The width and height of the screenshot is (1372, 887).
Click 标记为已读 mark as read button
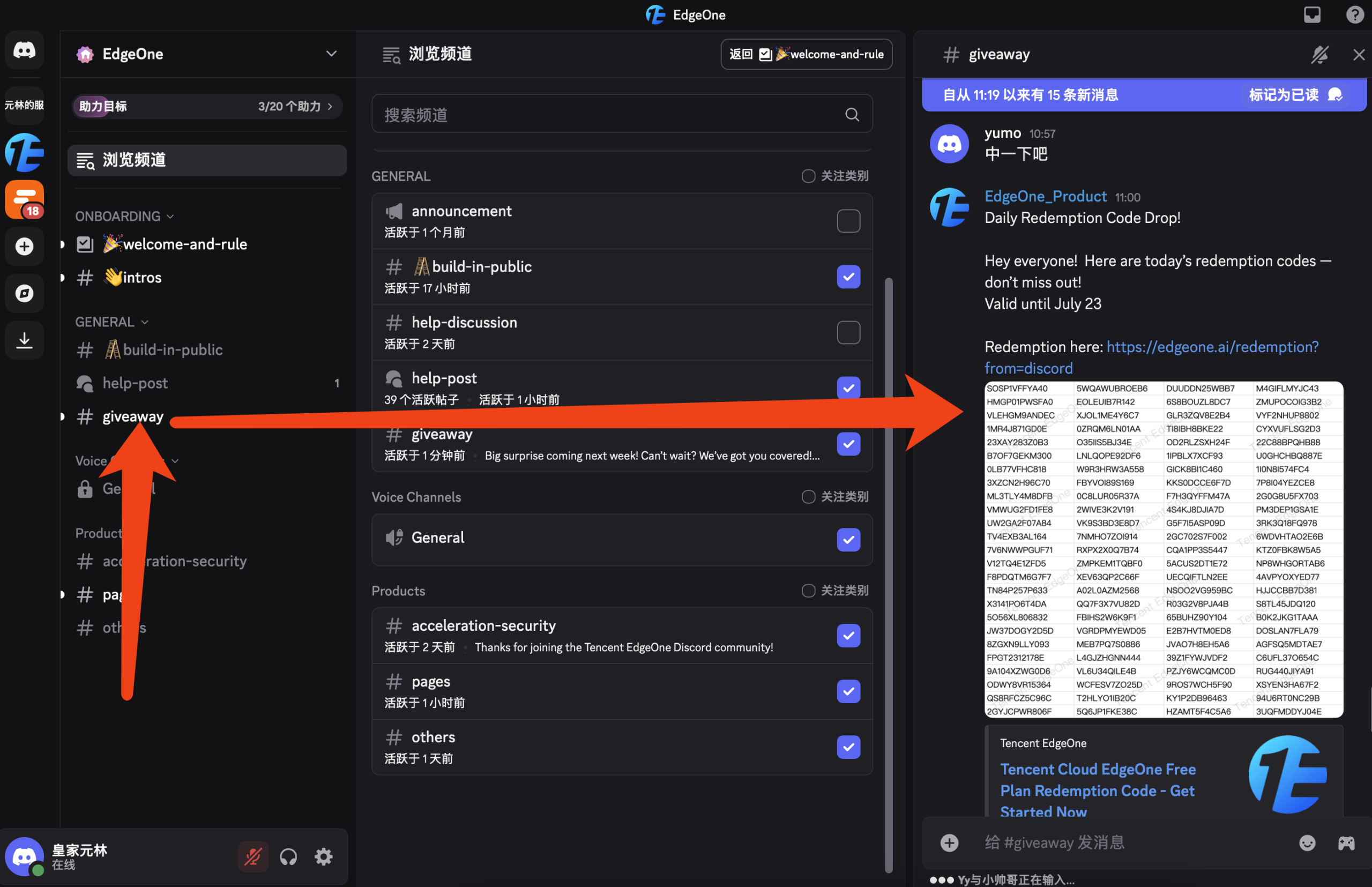[1295, 95]
